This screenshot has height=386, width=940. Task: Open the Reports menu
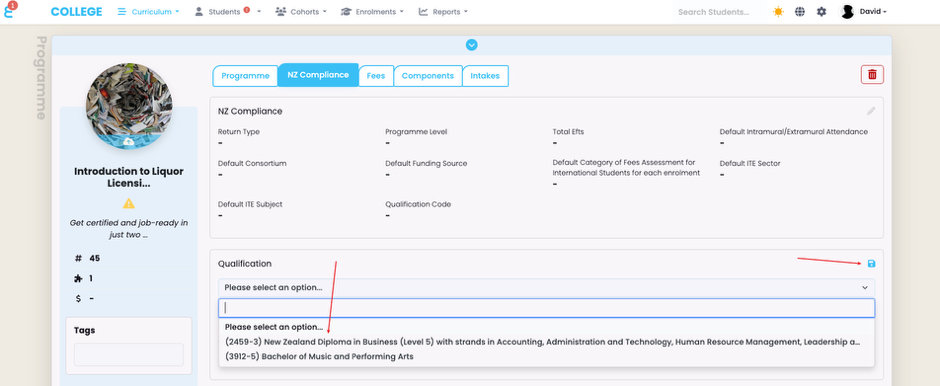click(443, 12)
